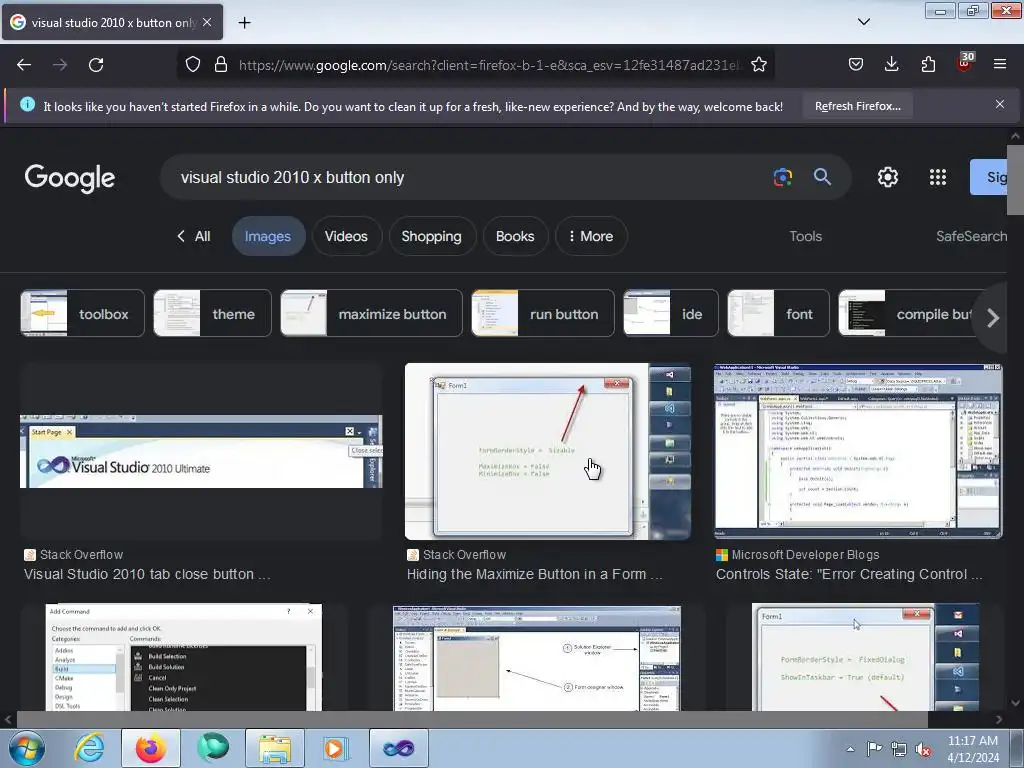
Task: Open the Action Center flag icon
Action: (x=874, y=749)
